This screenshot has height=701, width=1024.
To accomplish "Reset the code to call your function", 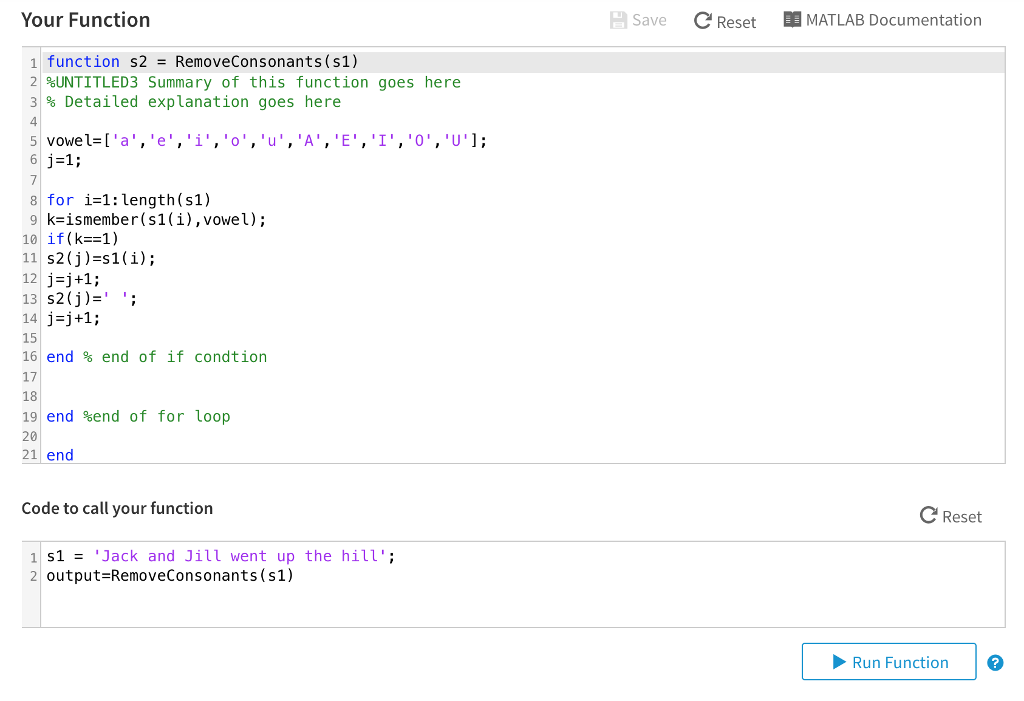I will pos(951,516).
